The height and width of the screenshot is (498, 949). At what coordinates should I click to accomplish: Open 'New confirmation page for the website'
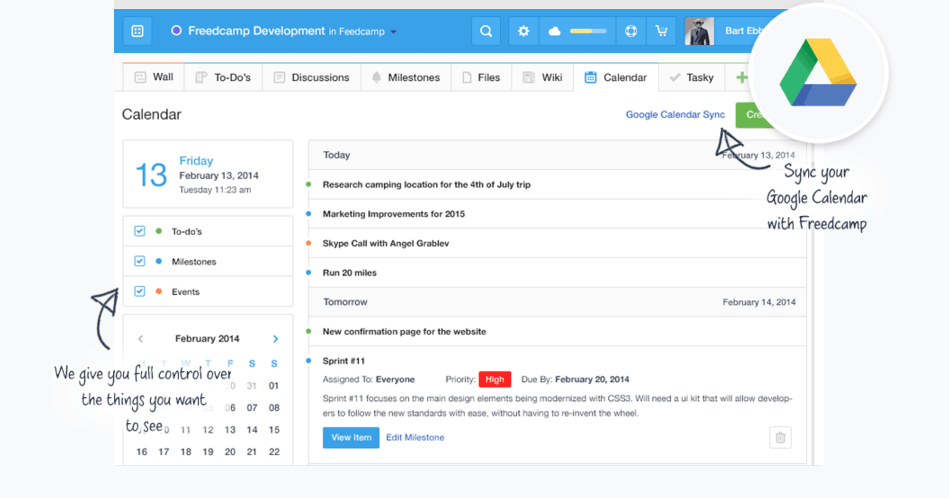pos(404,332)
